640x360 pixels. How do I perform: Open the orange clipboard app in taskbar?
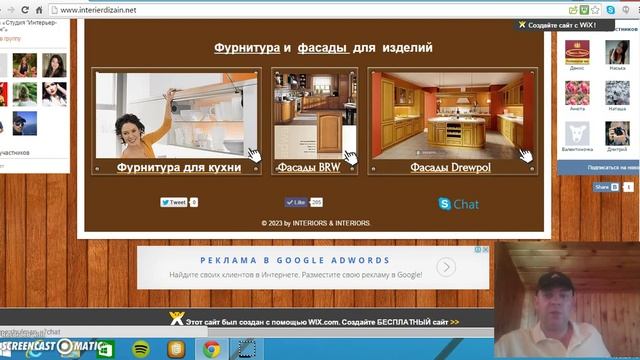pos(176,349)
